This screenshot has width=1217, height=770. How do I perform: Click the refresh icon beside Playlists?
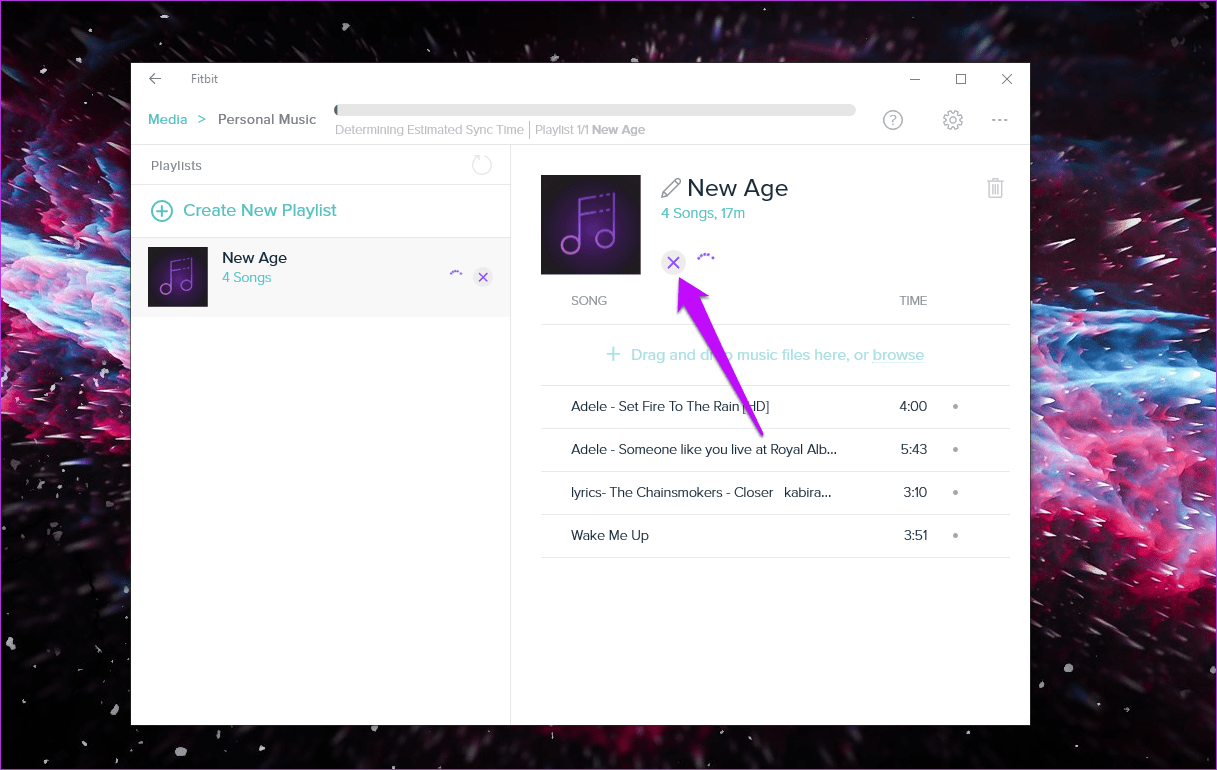click(x=482, y=165)
